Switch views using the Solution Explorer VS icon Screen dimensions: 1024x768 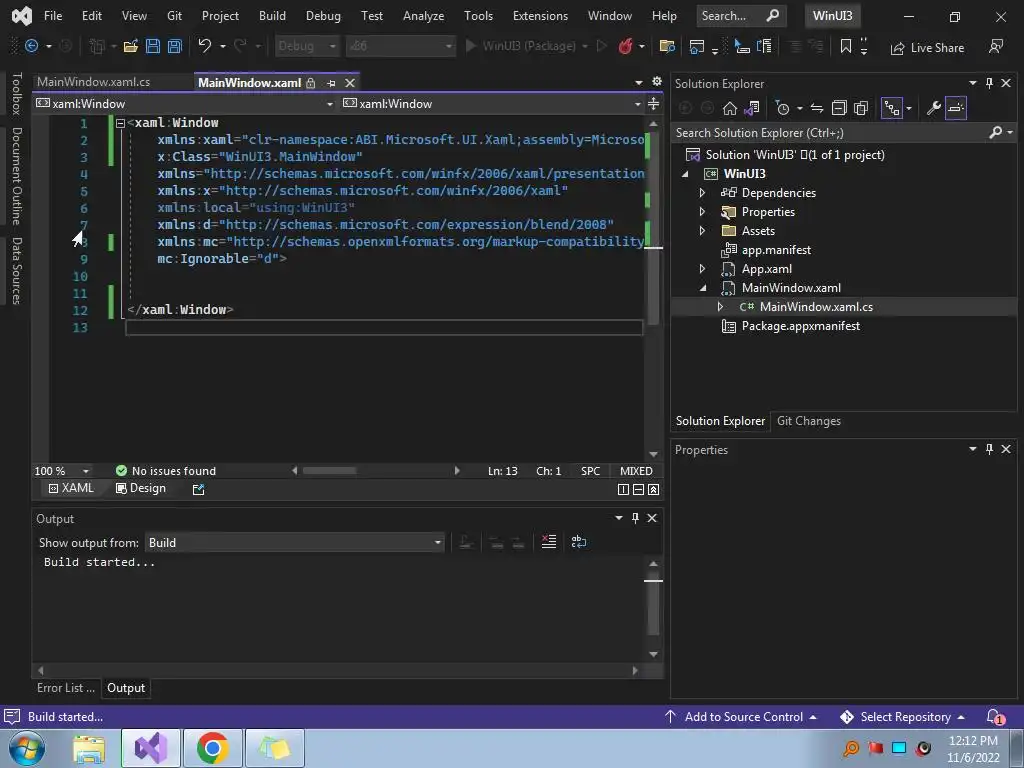752,108
